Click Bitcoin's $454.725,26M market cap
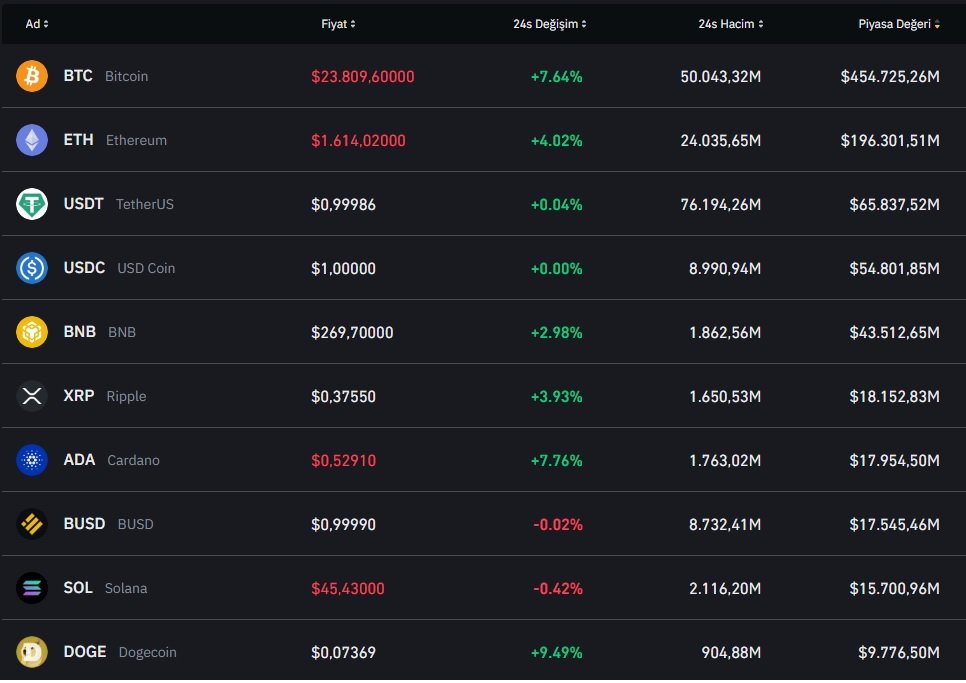The image size is (966, 683). 889,76
